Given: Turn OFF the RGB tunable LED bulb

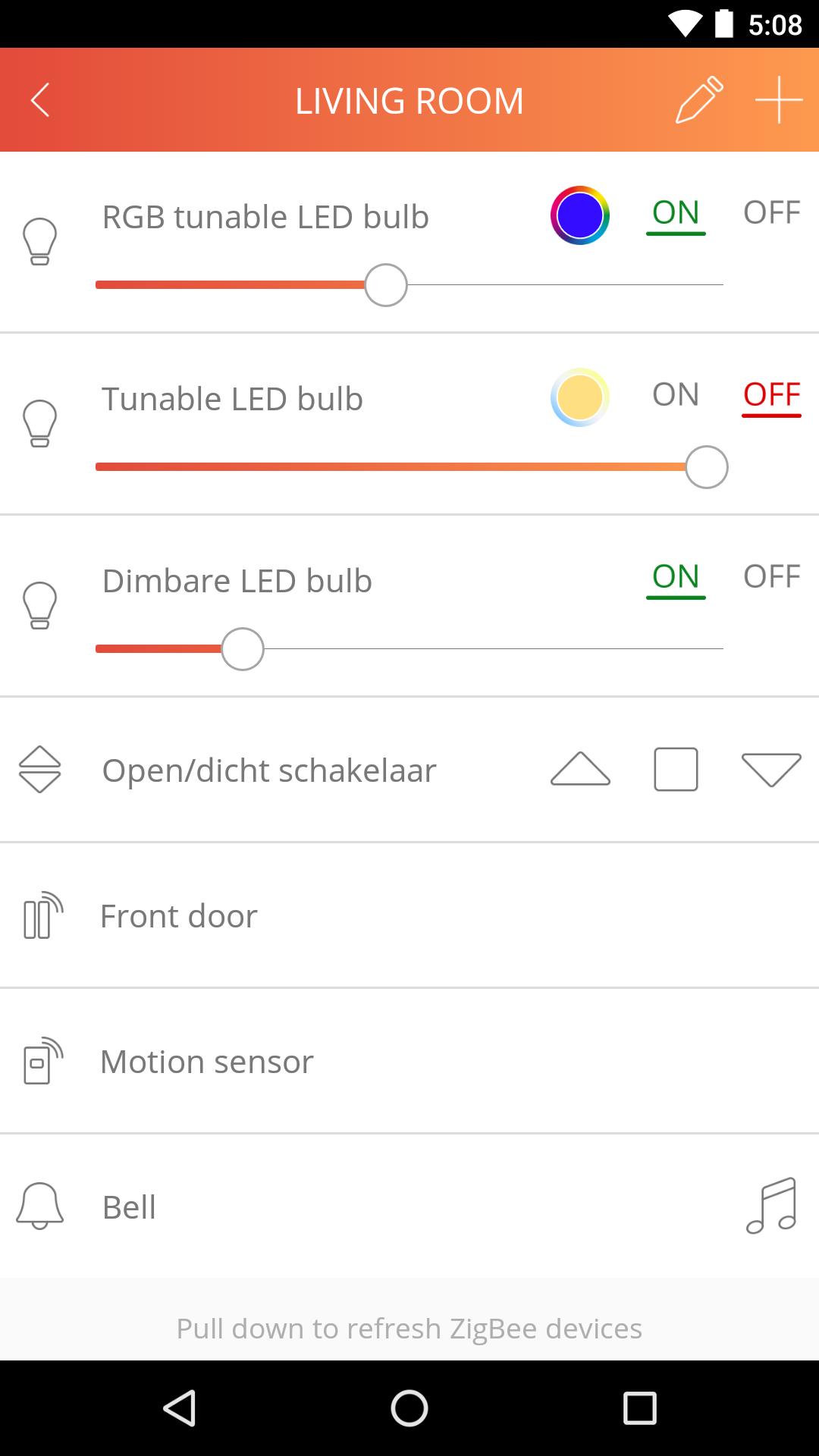Looking at the screenshot, I should click(x=771, y=213).
